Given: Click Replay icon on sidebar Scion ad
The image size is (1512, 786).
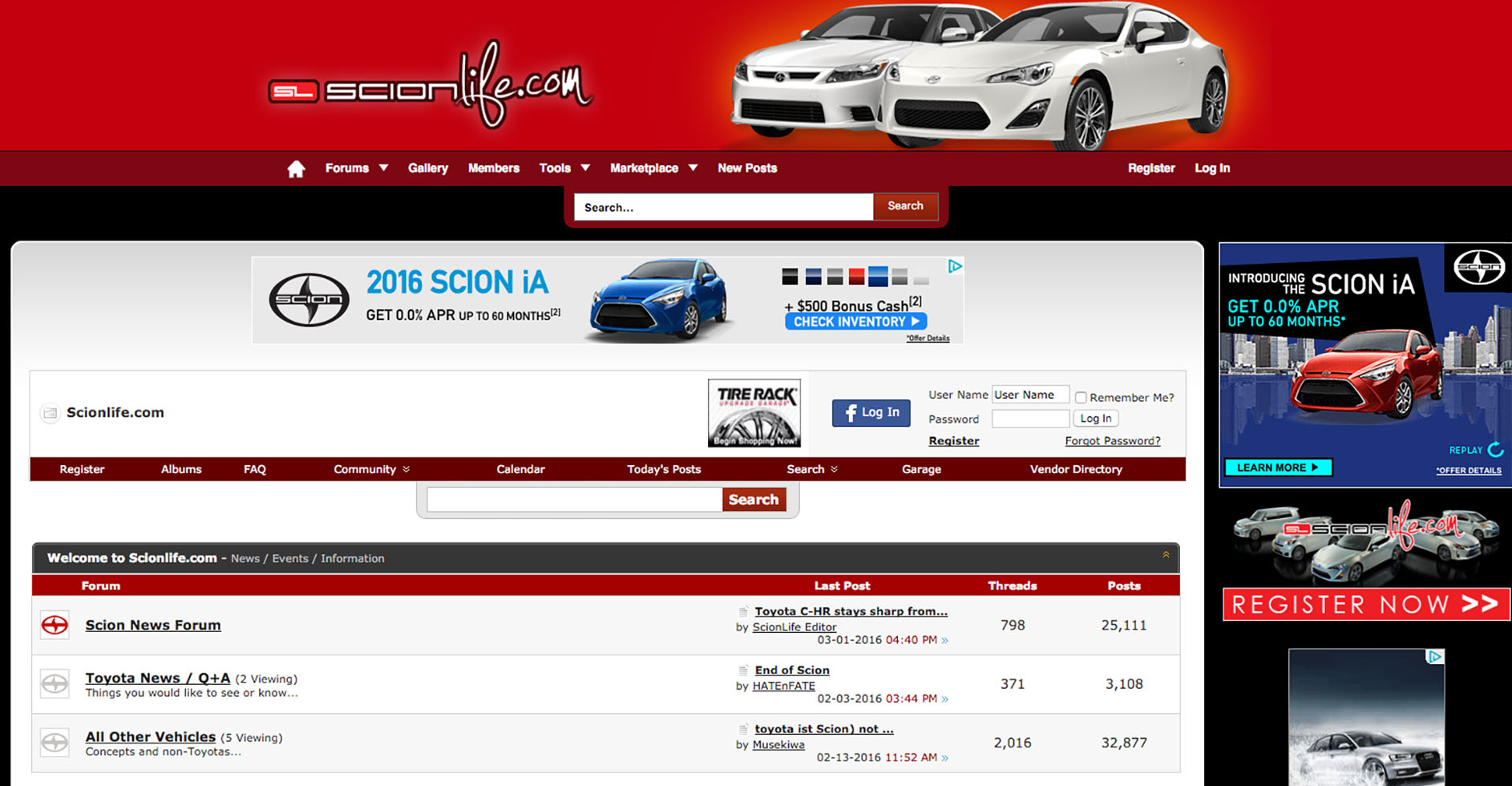Looking at the screenshot, I should pos(1495,450).
